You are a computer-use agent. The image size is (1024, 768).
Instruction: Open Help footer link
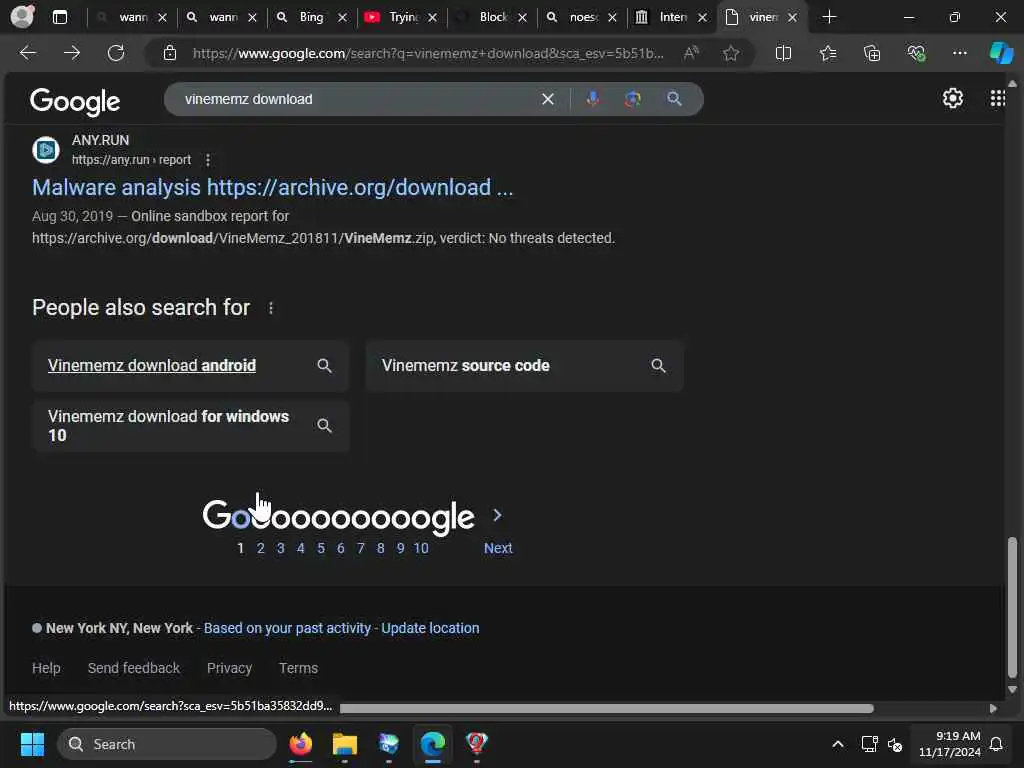[x=46, y=668]
